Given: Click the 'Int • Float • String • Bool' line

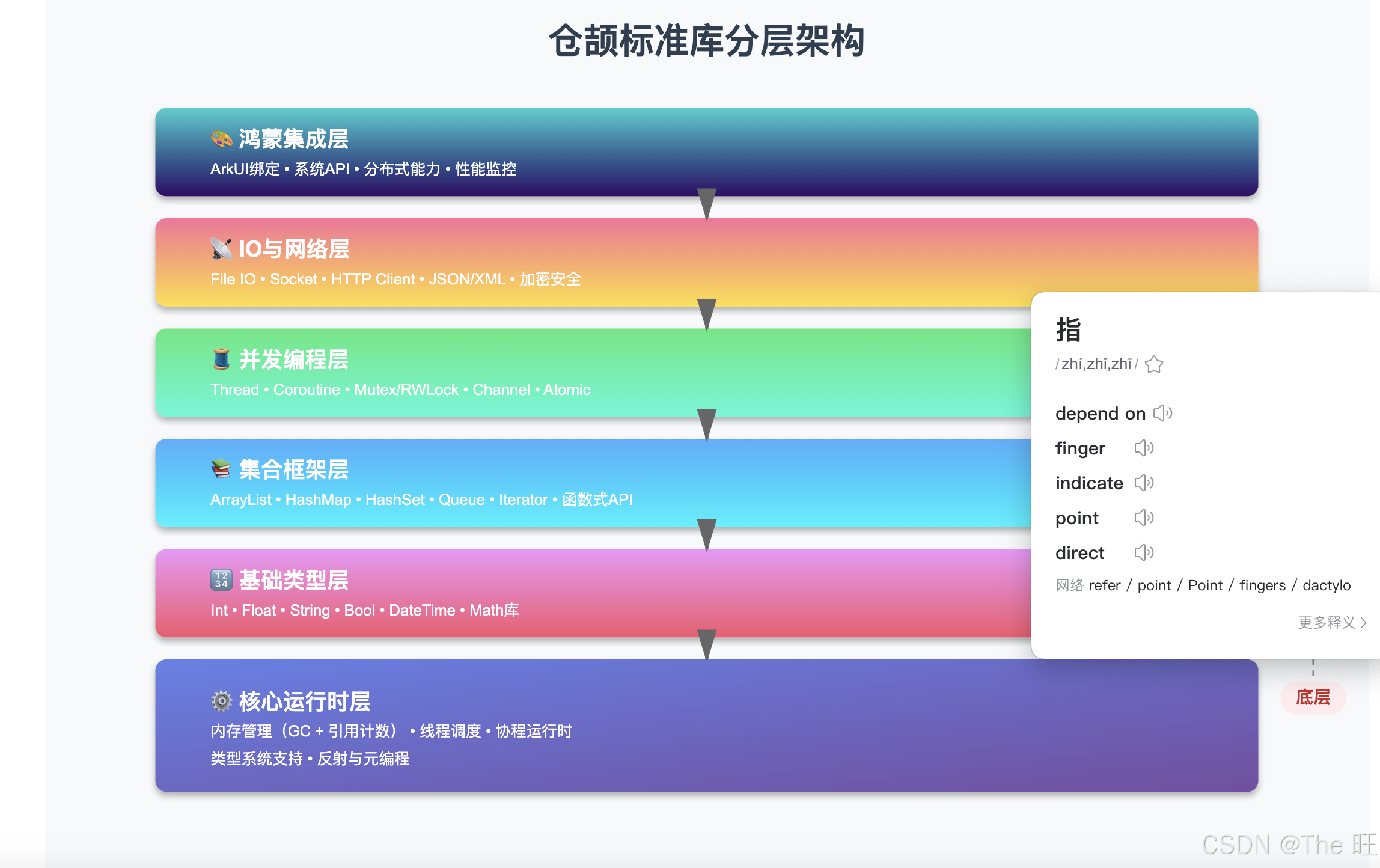Looking at the screenshot, I should tap(364, 610).
